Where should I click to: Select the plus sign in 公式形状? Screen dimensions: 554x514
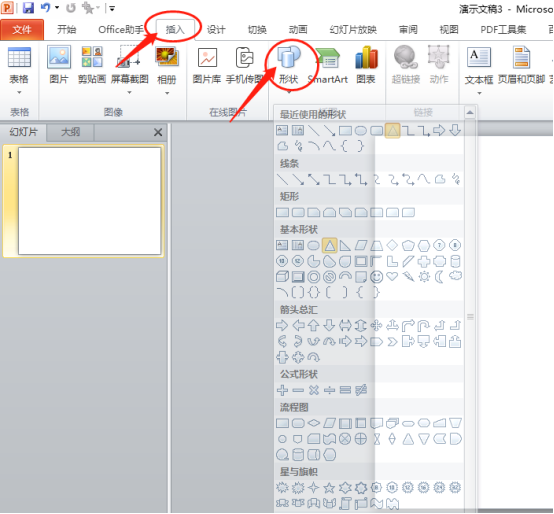click(x=282, y=390)
